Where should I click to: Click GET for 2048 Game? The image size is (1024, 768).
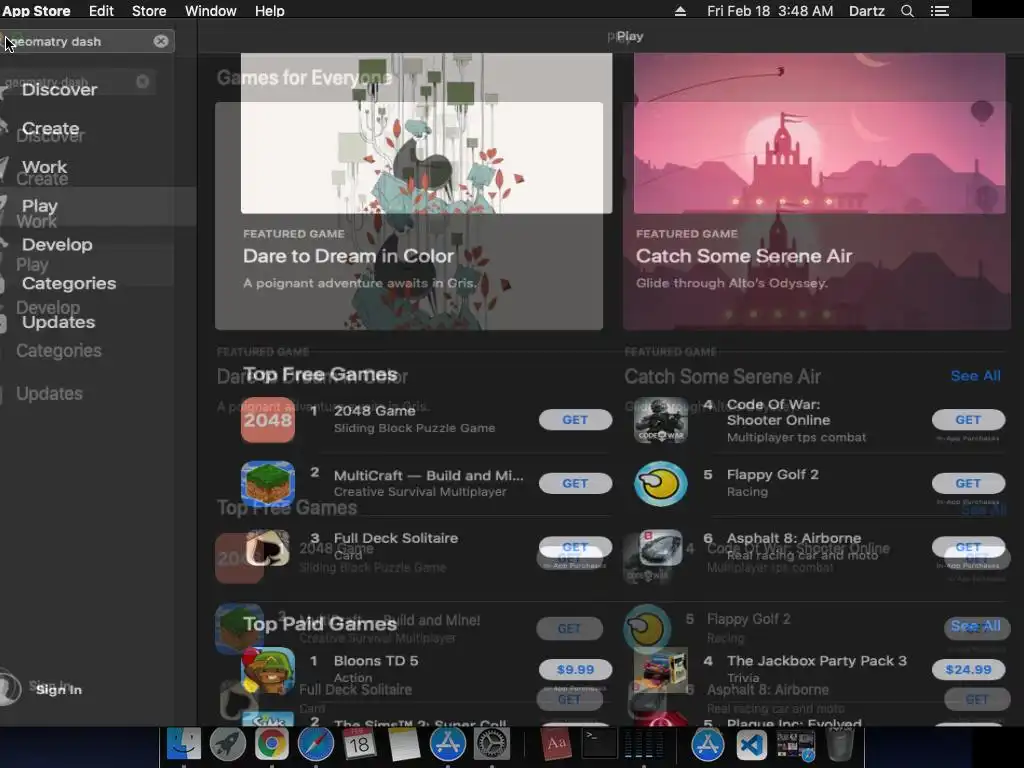coord(575,419)
